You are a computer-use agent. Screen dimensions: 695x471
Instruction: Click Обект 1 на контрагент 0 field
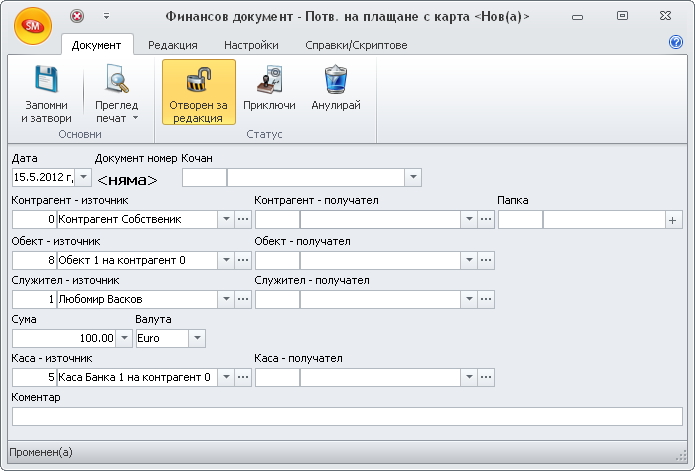click(137, 260)
